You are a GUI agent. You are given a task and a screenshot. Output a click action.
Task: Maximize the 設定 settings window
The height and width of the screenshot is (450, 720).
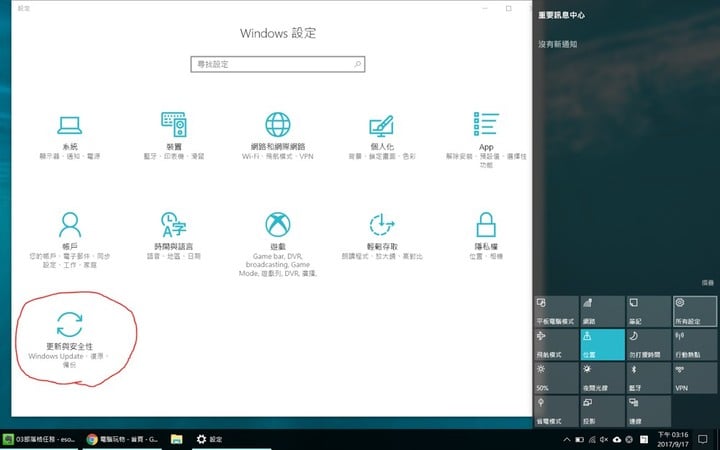[508, 8]
